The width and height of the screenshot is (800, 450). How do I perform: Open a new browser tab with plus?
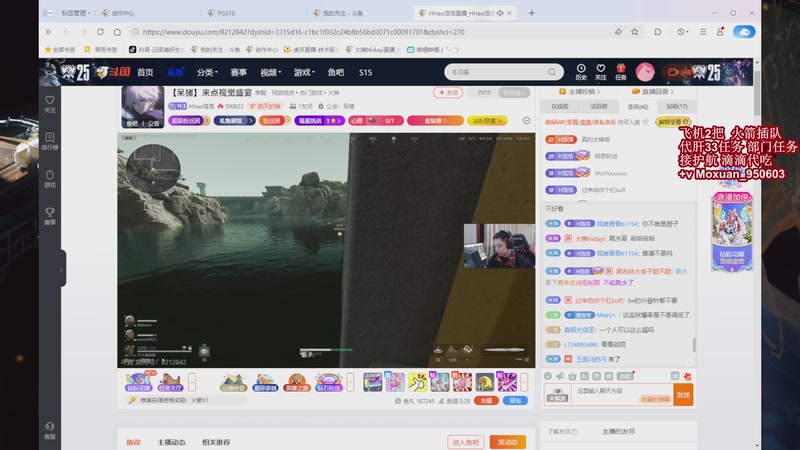pos(531,13)
